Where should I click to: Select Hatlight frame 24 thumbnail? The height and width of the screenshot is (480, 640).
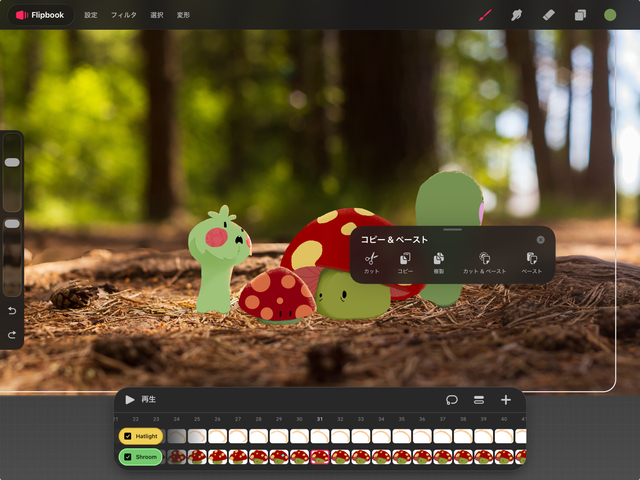tap(176, 436)
